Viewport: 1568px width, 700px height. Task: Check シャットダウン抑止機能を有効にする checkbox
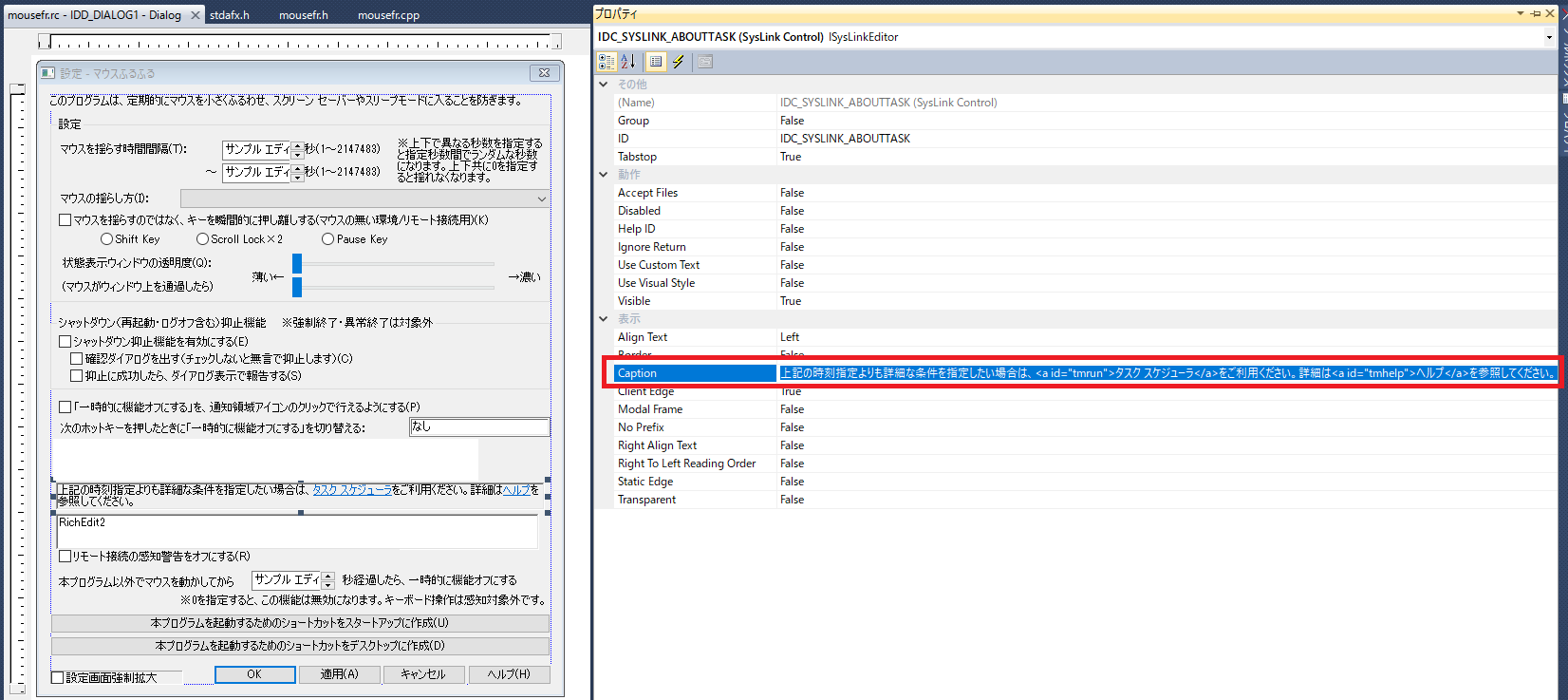[x=65, y=342]
